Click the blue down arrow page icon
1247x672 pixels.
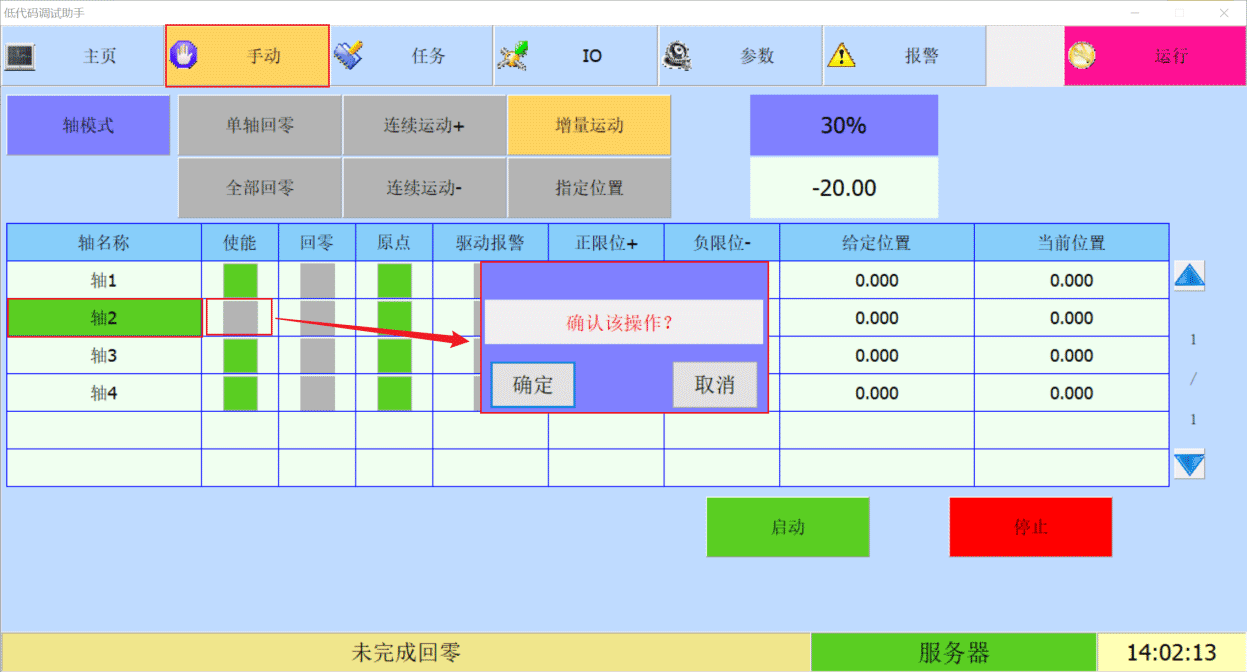(1189, 464)
